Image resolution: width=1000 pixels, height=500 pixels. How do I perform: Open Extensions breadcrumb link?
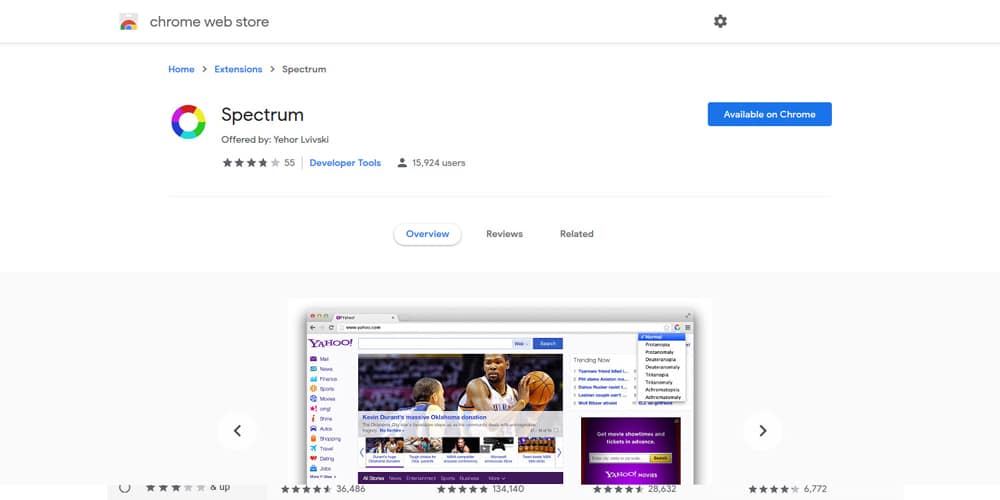coord(238,69)
